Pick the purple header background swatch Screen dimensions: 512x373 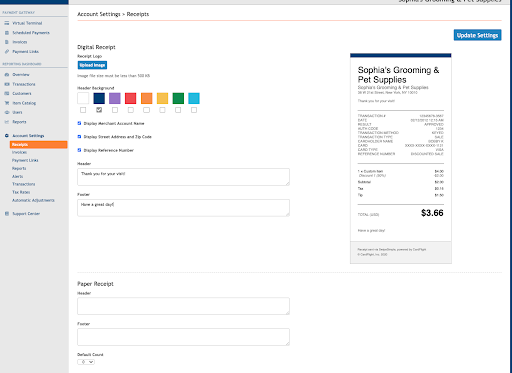point(115,98)
